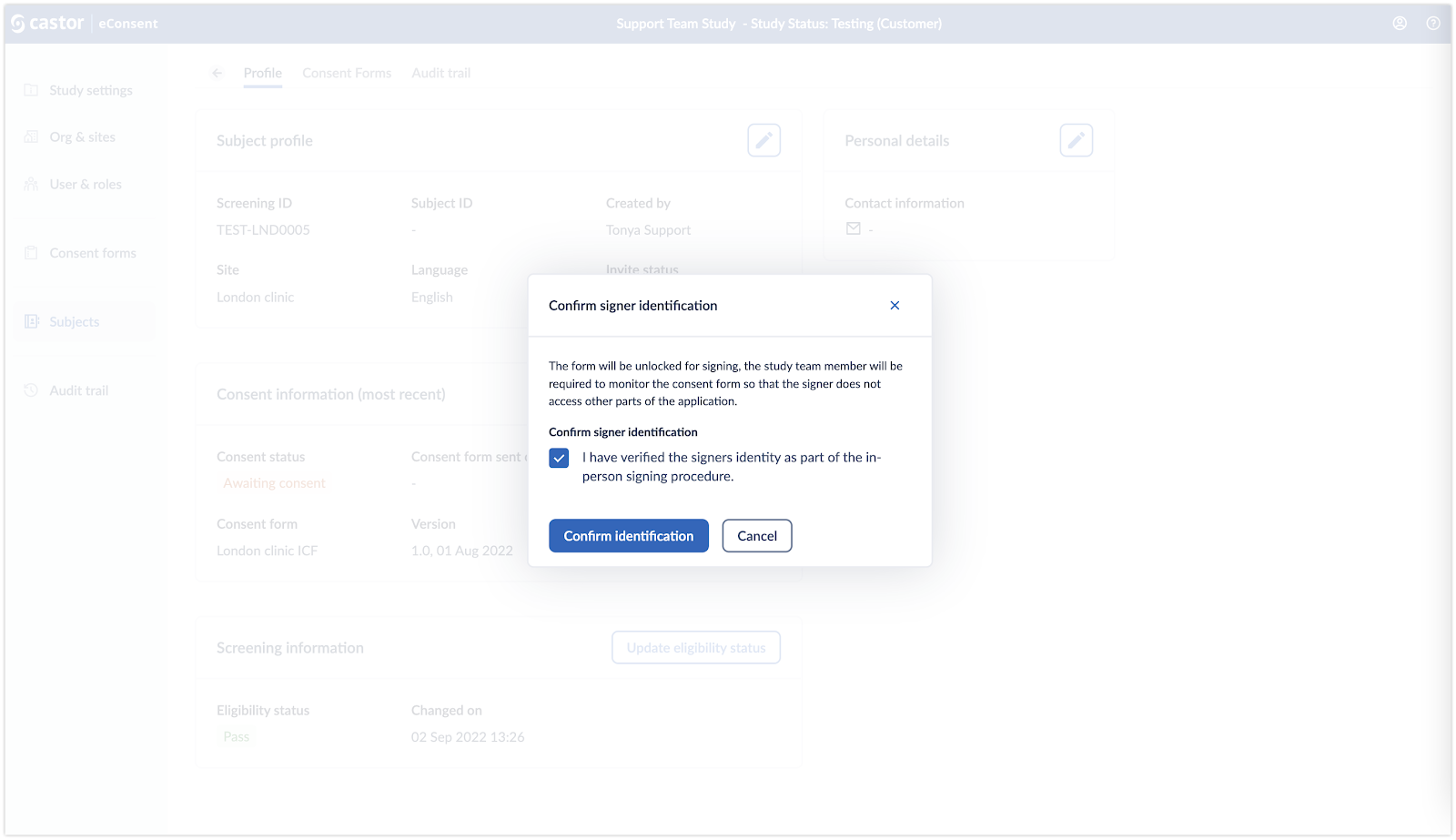This screenshot has width=1456, height=840.
Task: Switch to the Consent Forms tab
Action: (347, 74)
